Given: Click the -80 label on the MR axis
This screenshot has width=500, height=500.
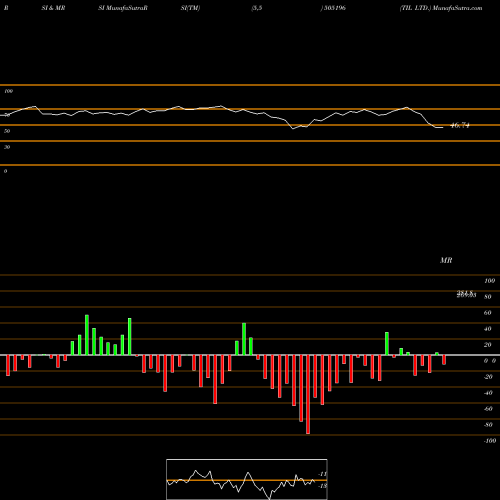Looking at the screenshot, I should pos(488,425).
